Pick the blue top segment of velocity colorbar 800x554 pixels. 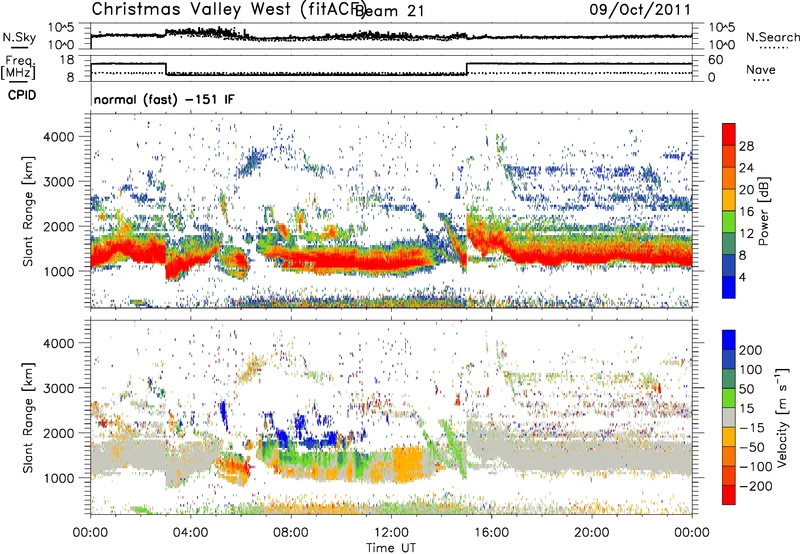729,340
